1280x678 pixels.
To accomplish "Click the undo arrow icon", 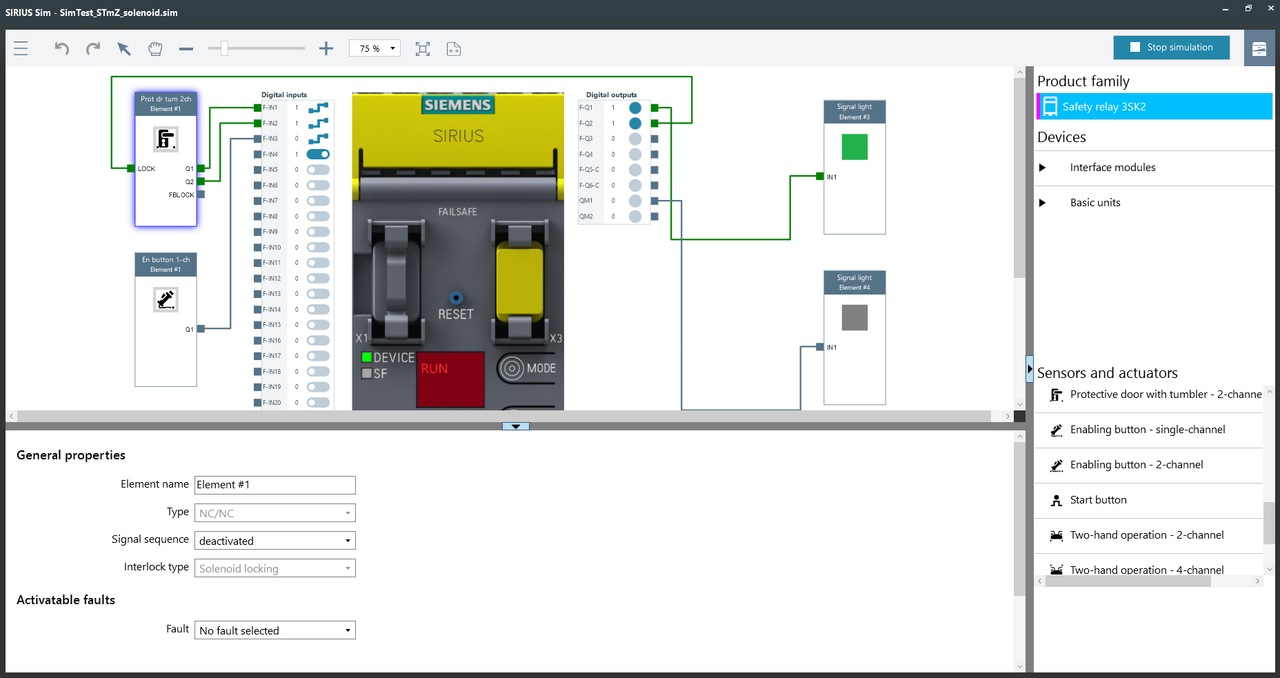I will coord(62,48).
